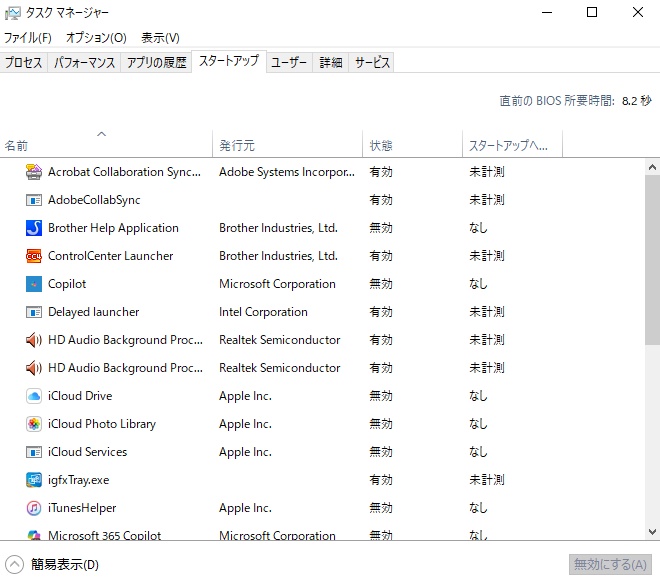Sort by the 状態 column header

pyautogui.click(x=412, y=145)
